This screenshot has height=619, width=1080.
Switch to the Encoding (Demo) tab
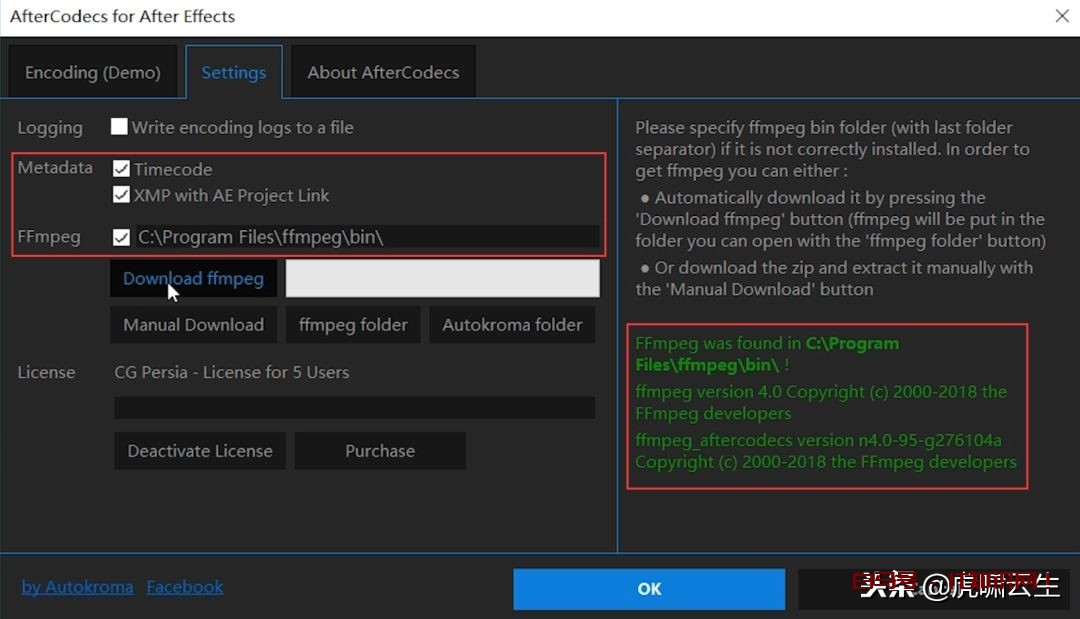(x=93, y=72)
